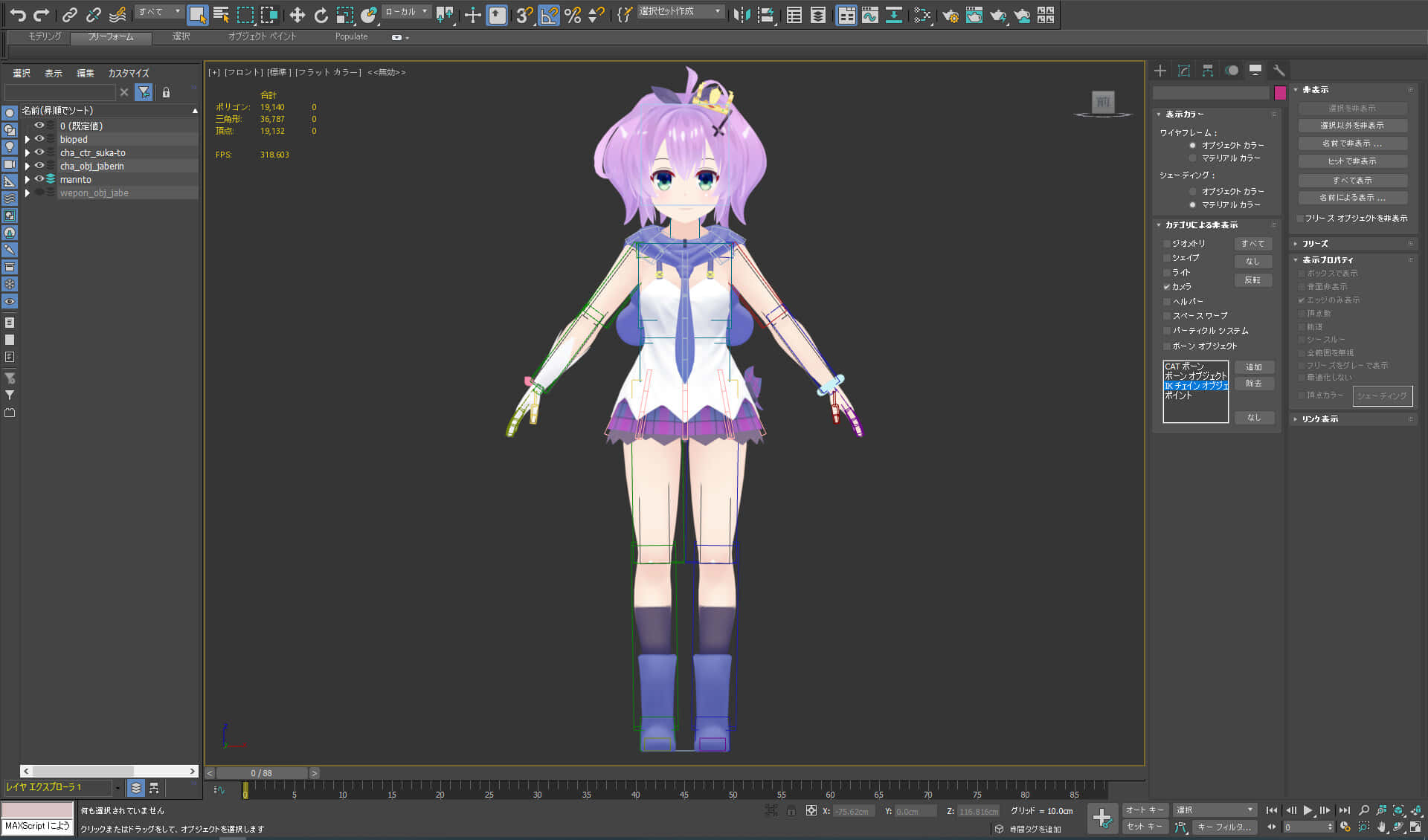The image size is (1428, 840).
Task: Click the Zoom magnifier viewport icon
Action: (1363, 810)
